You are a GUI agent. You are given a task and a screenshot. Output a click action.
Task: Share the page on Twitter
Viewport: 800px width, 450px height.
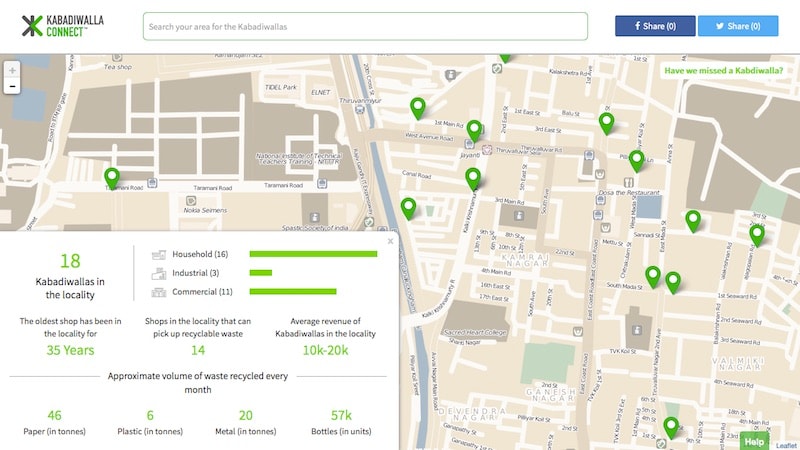[738, 26]
